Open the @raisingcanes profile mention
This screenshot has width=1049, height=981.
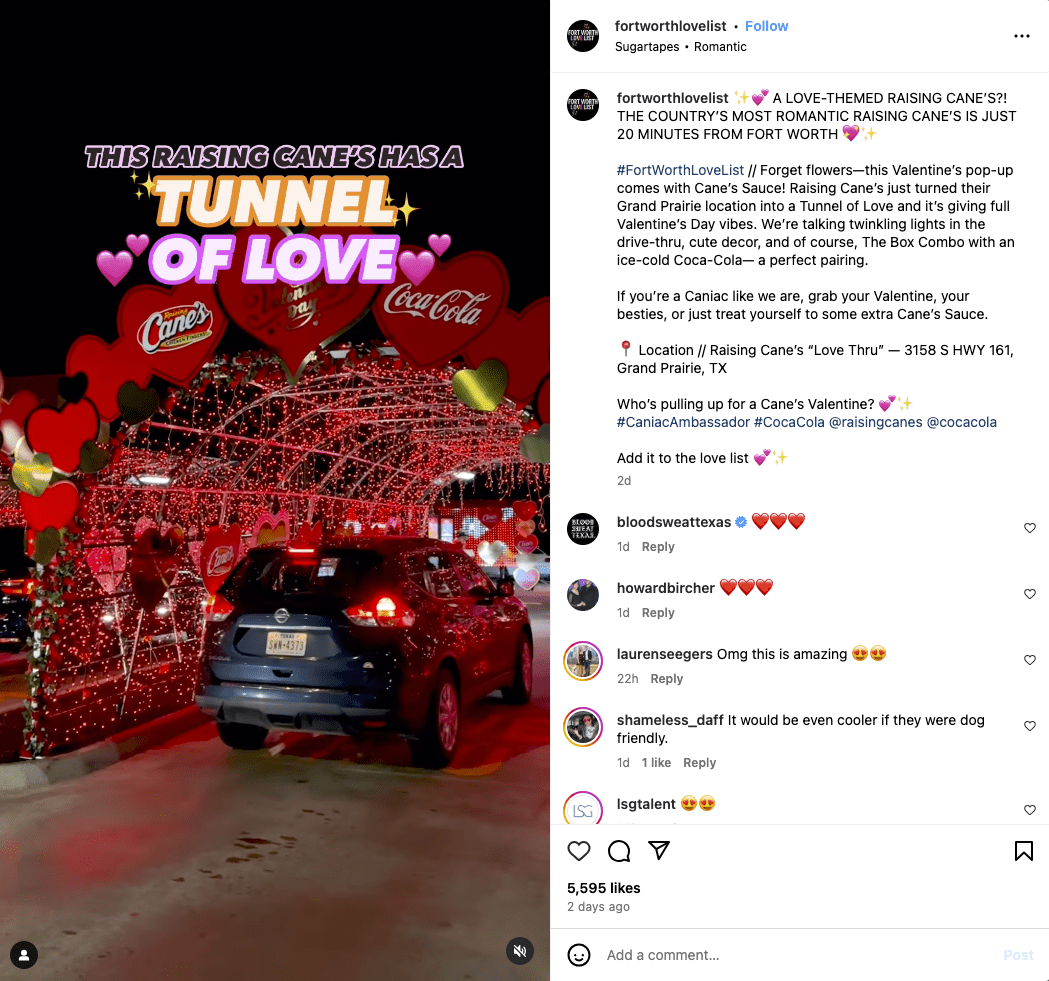(x=875, y=422)
